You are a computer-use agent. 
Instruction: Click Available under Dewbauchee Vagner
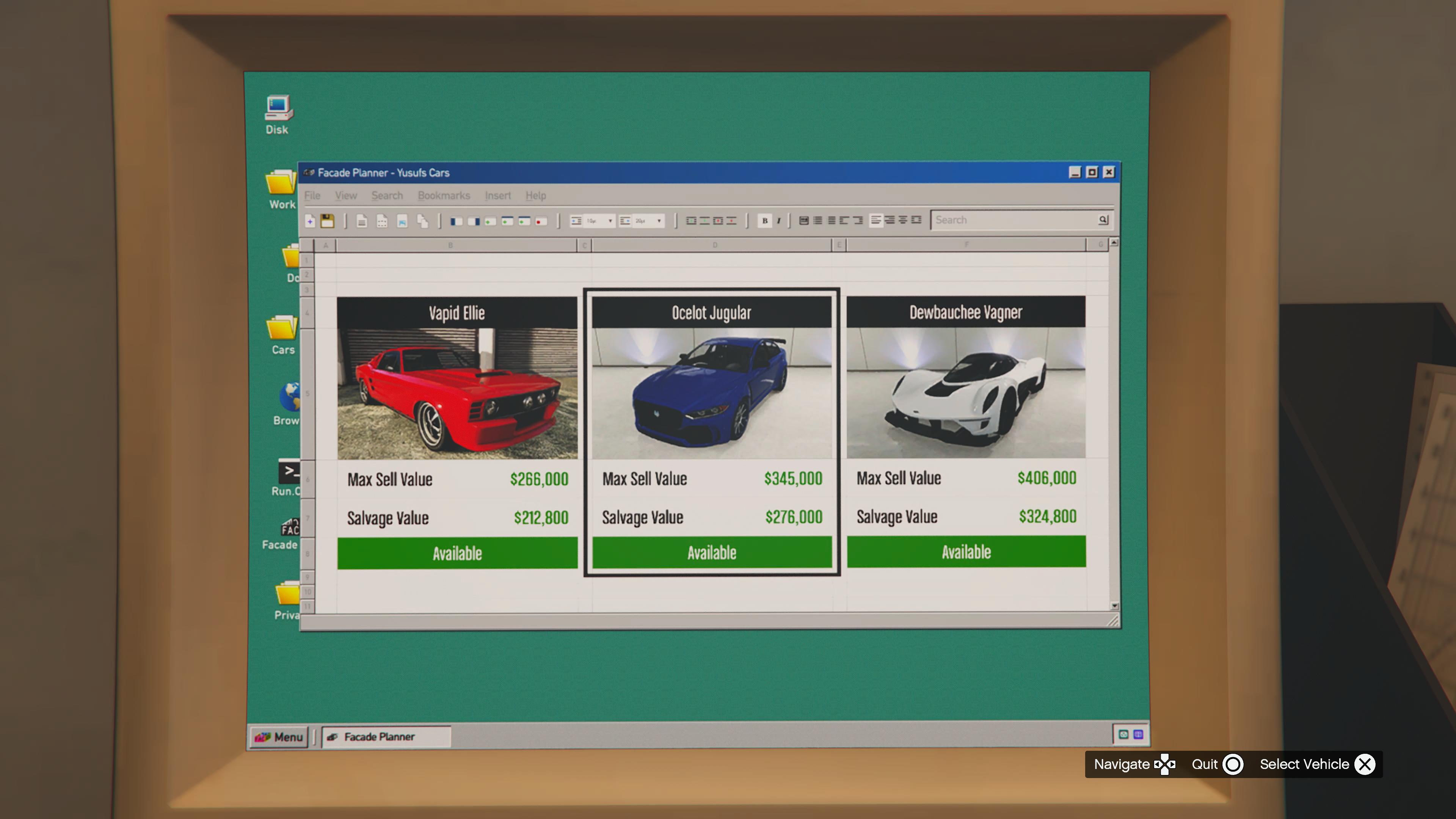coord(966,552)
